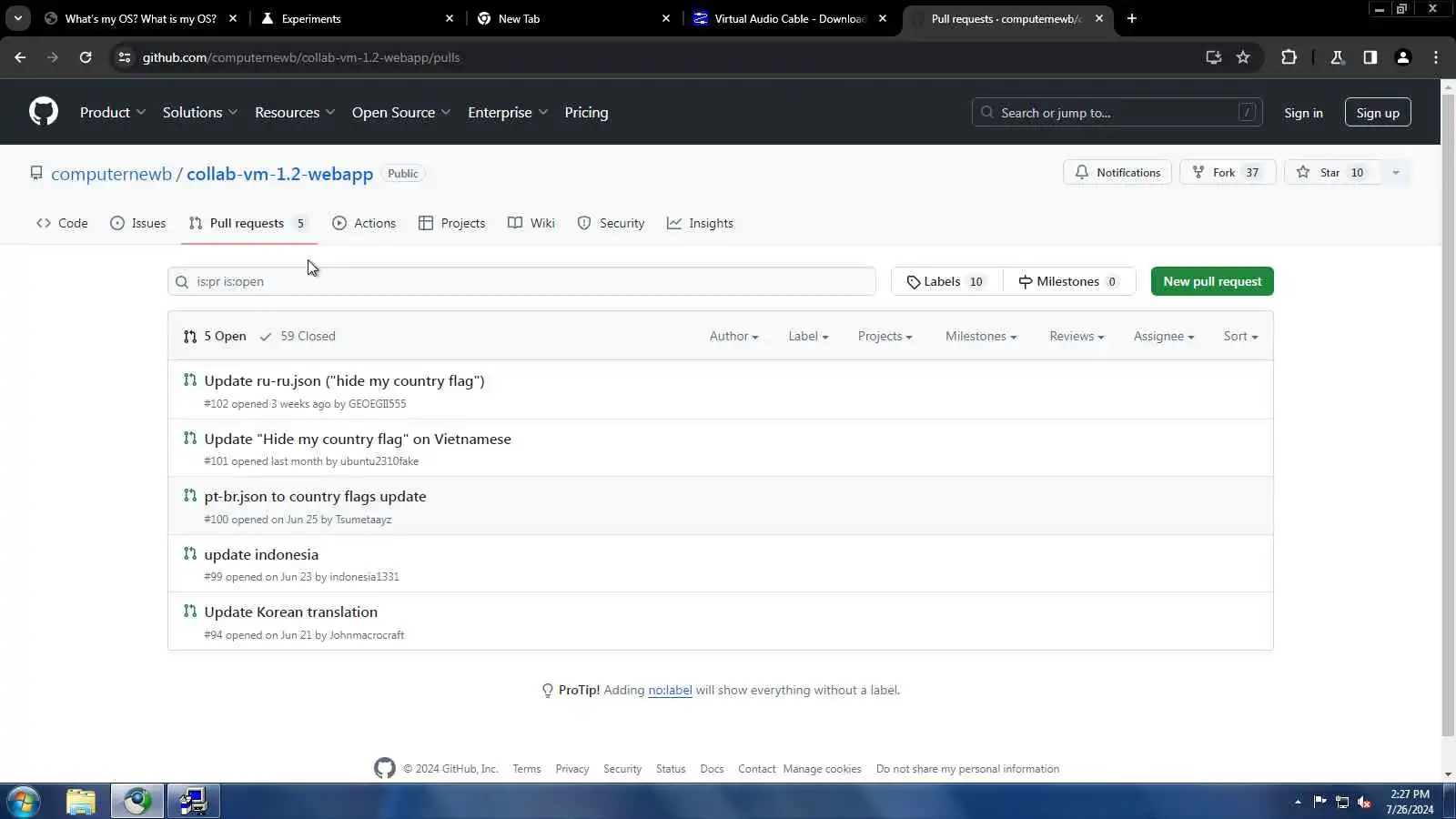Click pull request icon for #102
The width and height of the screenshot is (1456, 819).
click(x=189, y=380)
